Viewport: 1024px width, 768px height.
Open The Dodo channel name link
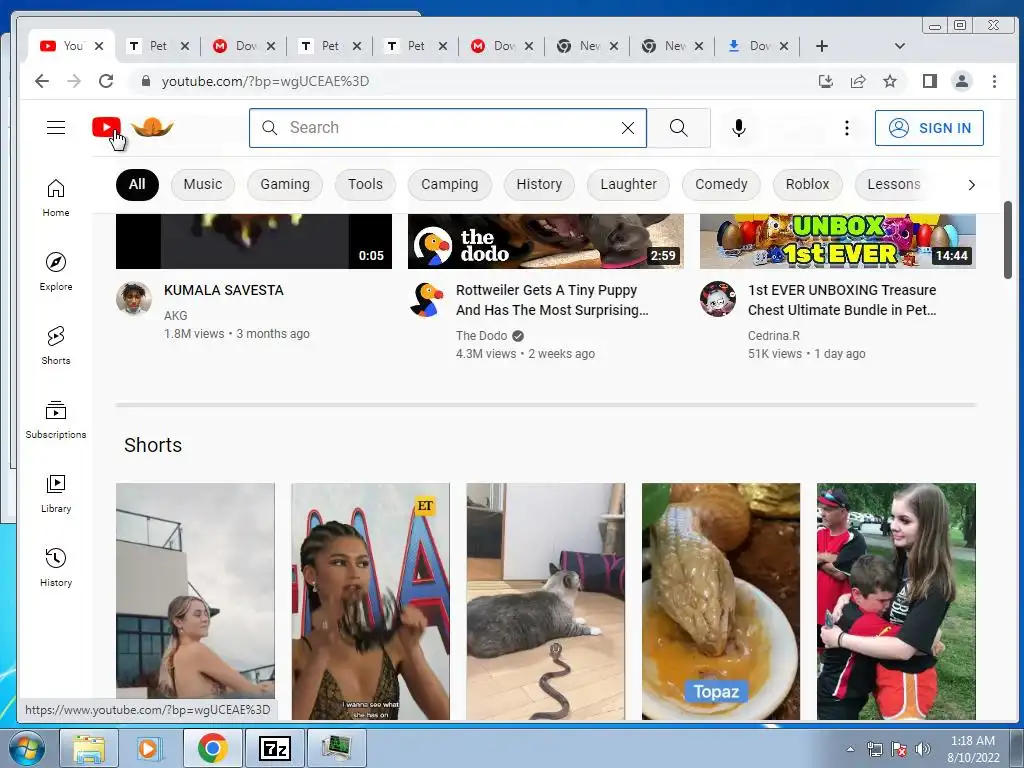pyautogui.click(x=481, y=336)
